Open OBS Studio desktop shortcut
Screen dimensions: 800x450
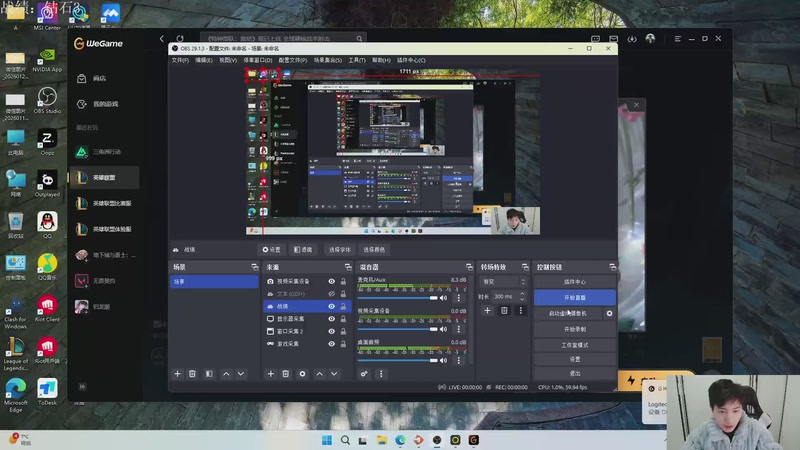click(x=47, y=100)
